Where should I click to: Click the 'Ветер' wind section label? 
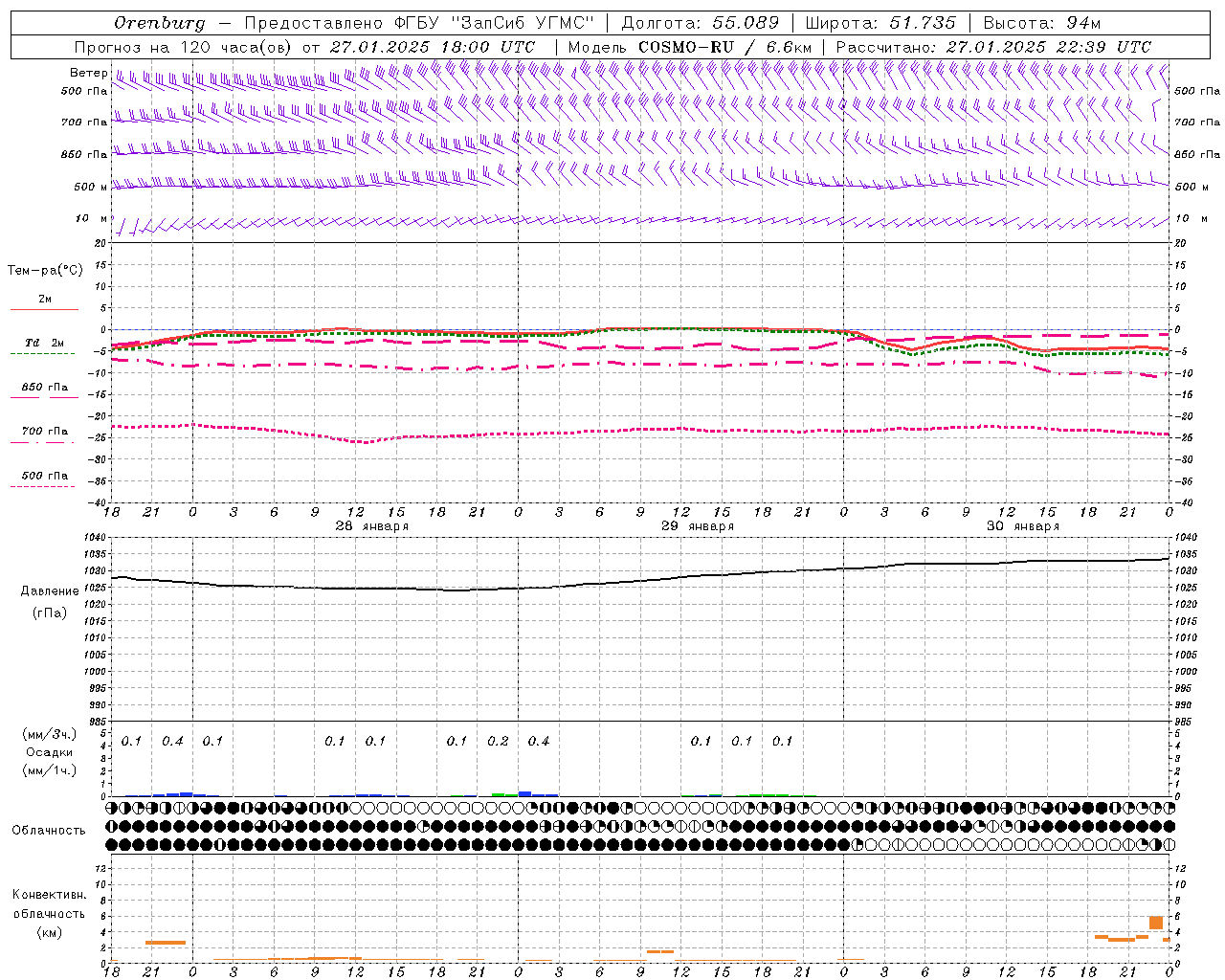[88, 73]
